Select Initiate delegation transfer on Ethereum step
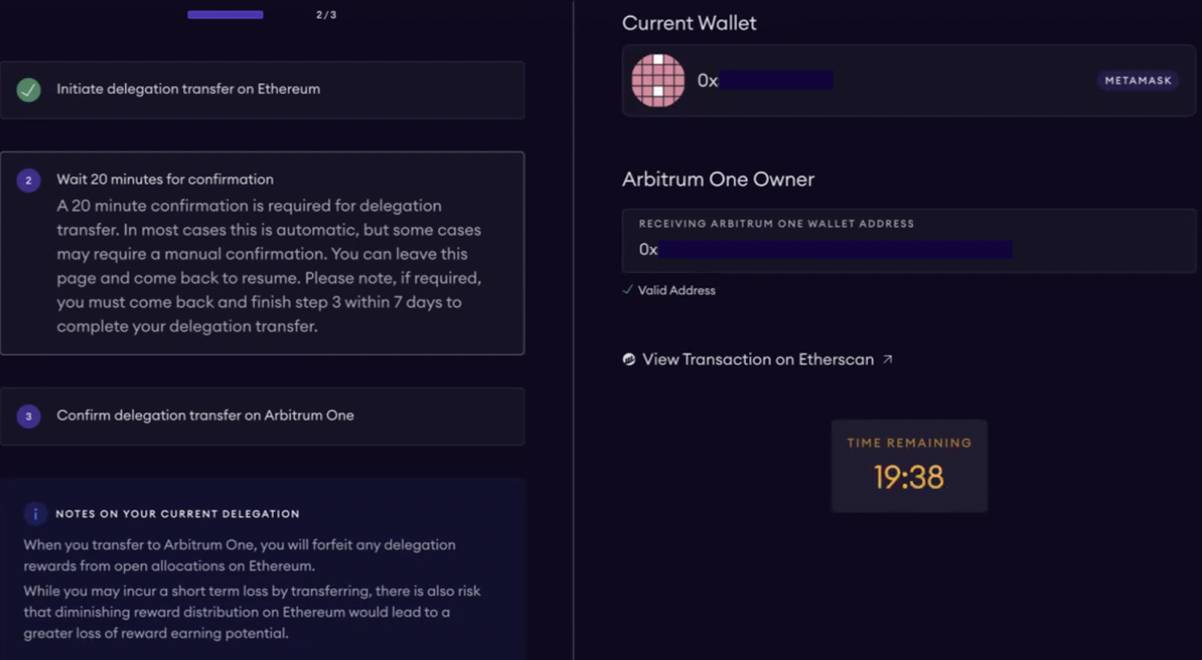The image size is (1202, 660). click(188, 89)
